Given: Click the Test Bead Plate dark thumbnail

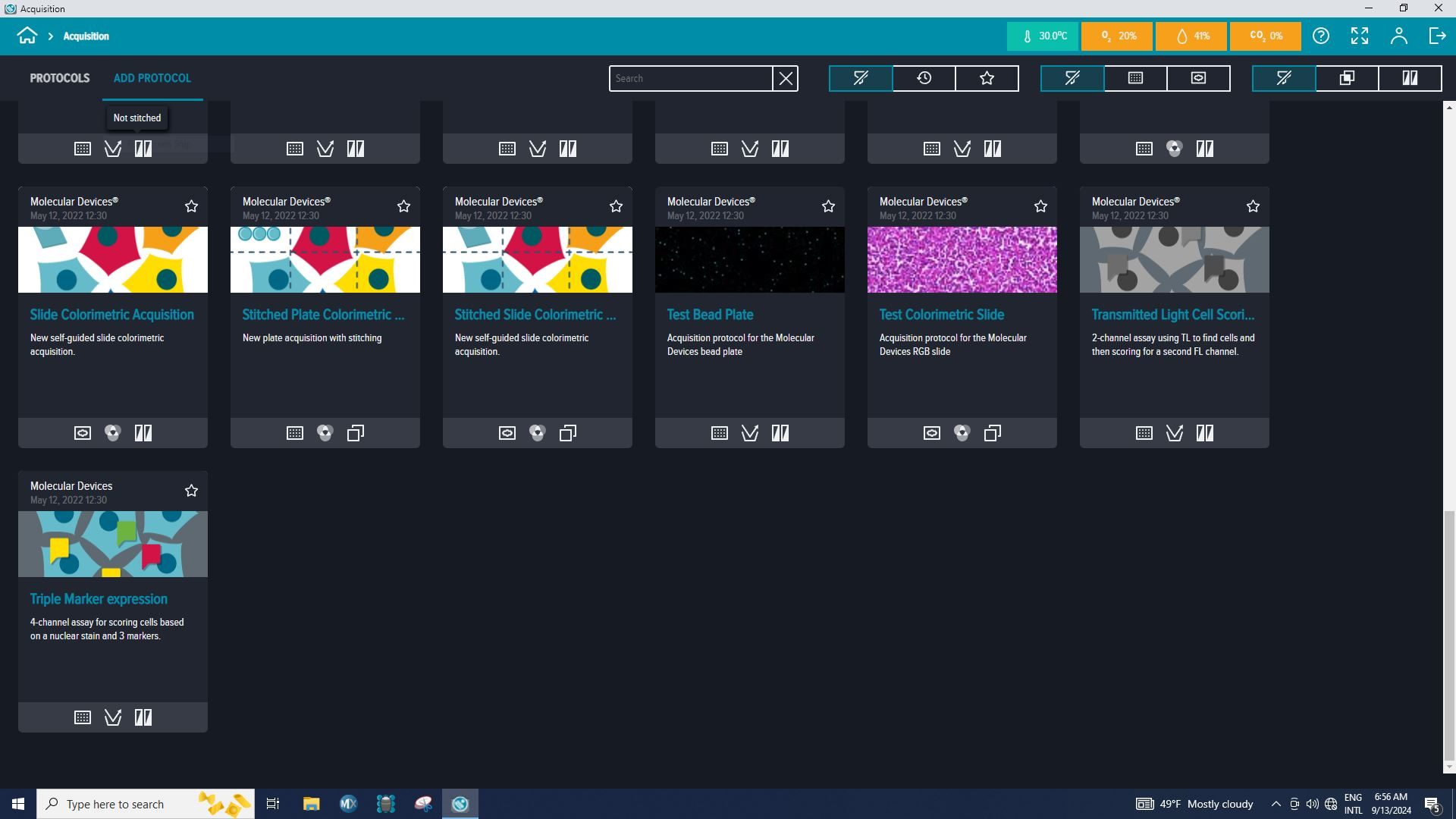Looking at the screenshot, I should [750, 259].
